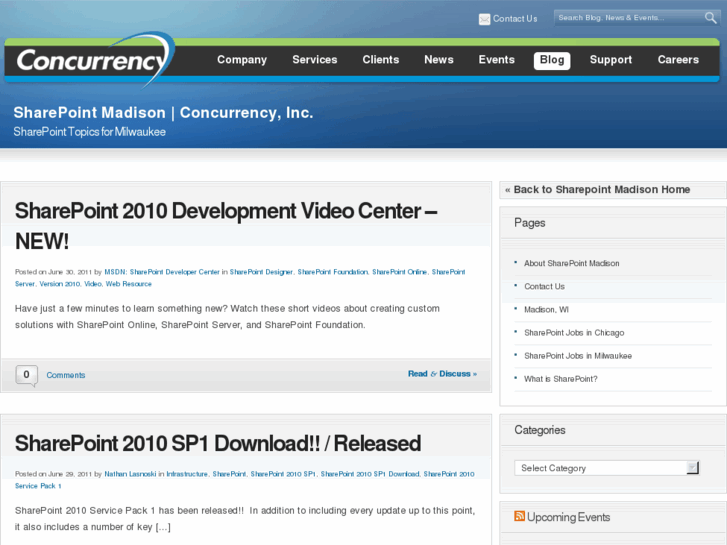Open the News menu item

[x=439, y=60]
